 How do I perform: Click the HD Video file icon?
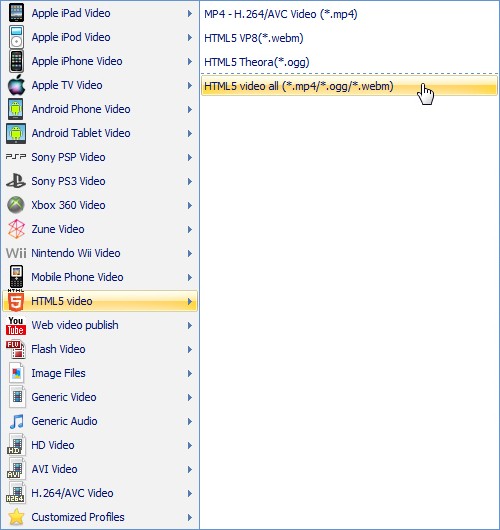coord(16,444)
